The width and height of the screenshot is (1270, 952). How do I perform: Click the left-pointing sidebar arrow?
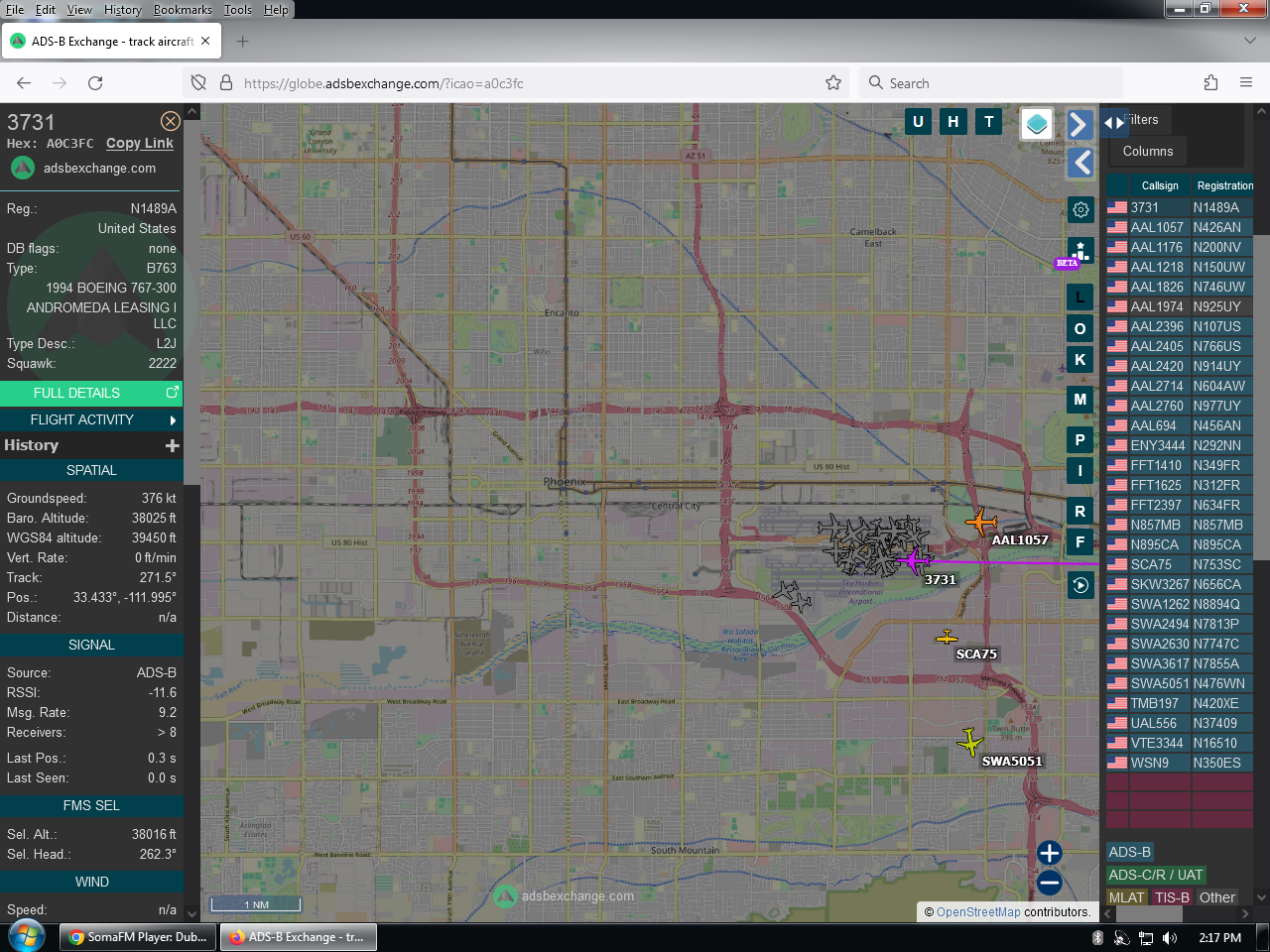click(x=1080, y=163)
